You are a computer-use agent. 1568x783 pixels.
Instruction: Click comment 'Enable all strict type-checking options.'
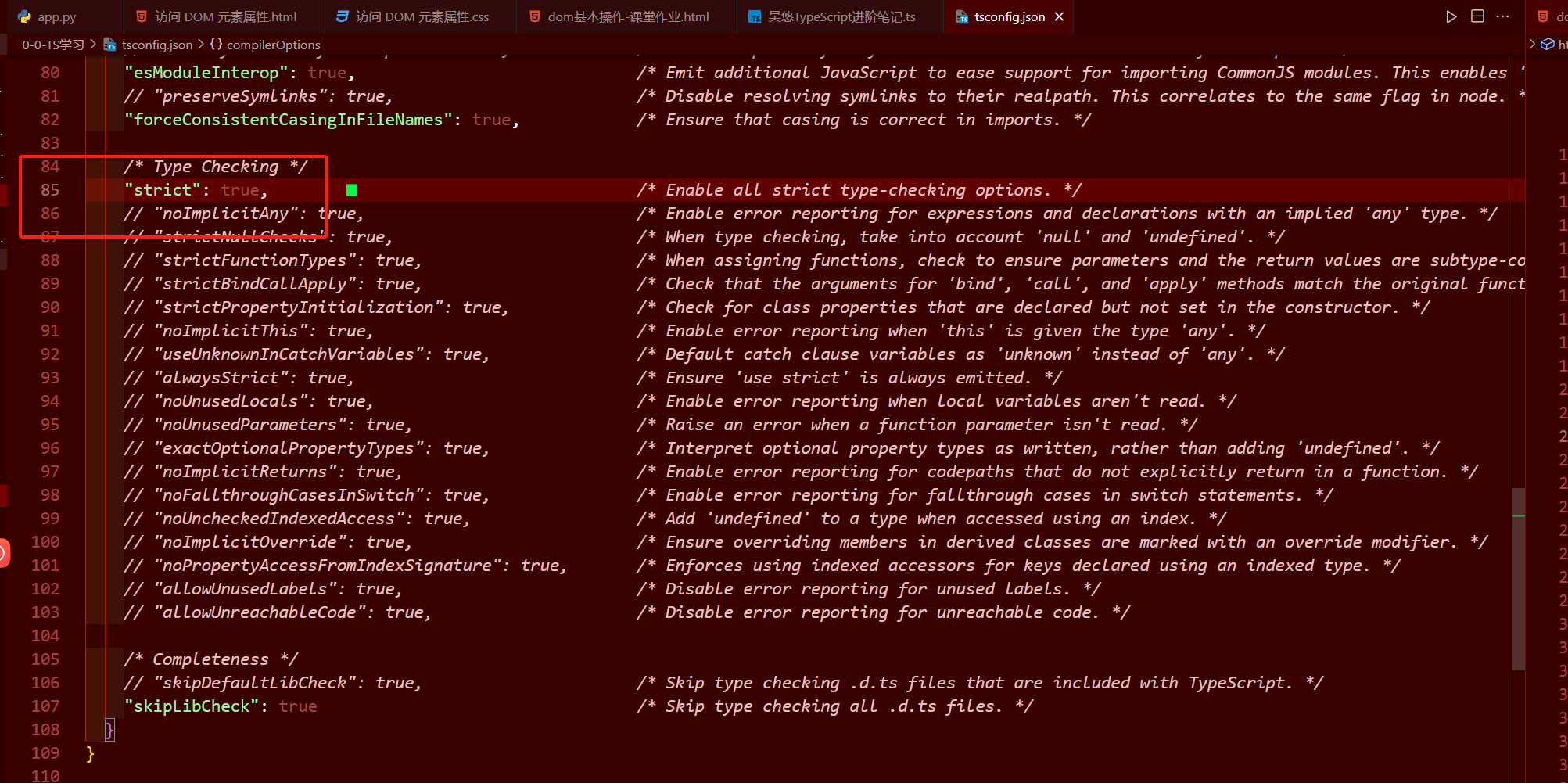859,190
